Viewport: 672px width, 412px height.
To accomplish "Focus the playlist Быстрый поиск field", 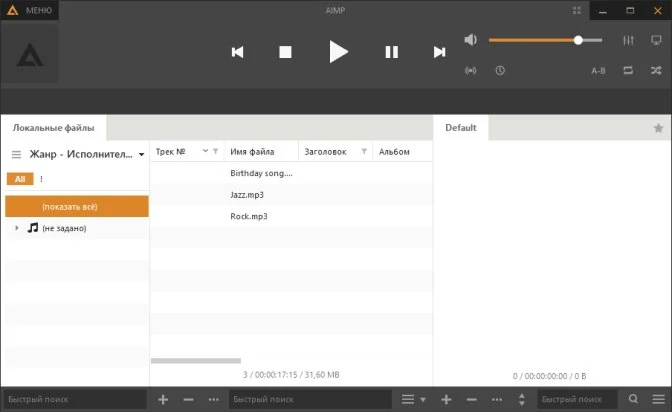I will pyautogui.click(x=577, y=400).
